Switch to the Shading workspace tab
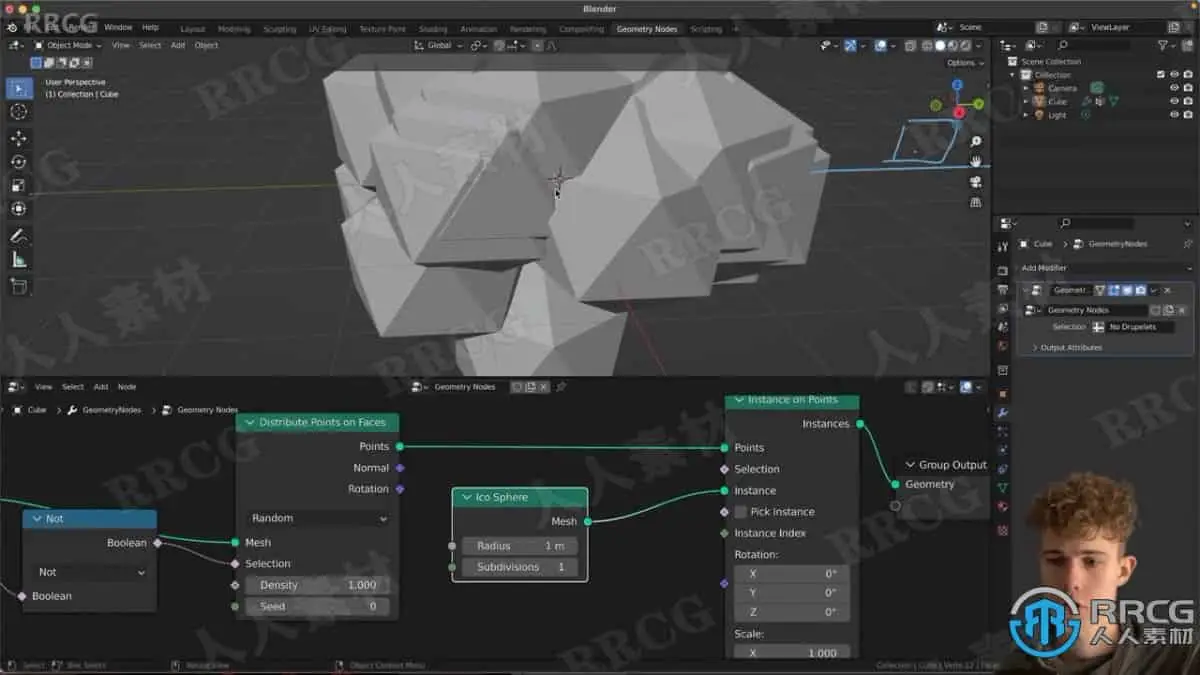The height and width of the screenshot is (675, 1200). click(433, 29)
